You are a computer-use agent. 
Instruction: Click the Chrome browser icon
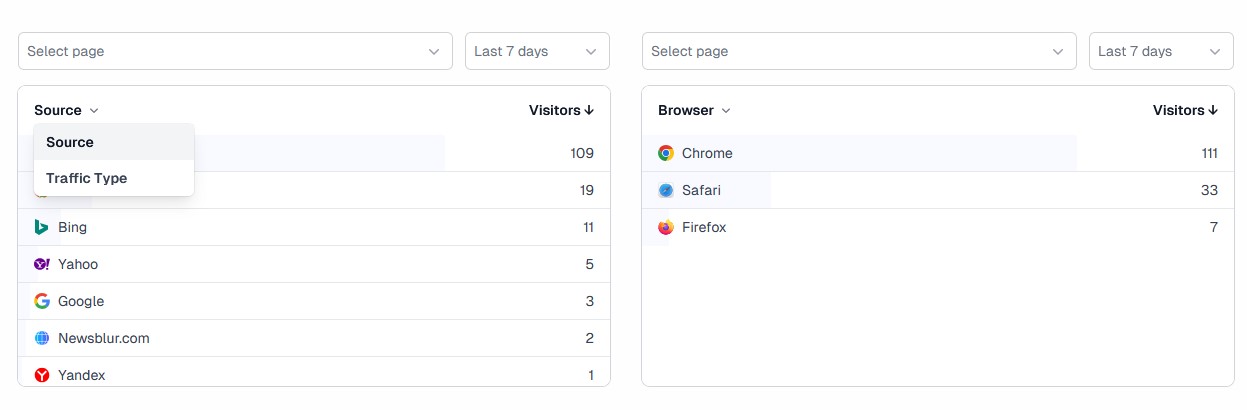tap(666, 153)
